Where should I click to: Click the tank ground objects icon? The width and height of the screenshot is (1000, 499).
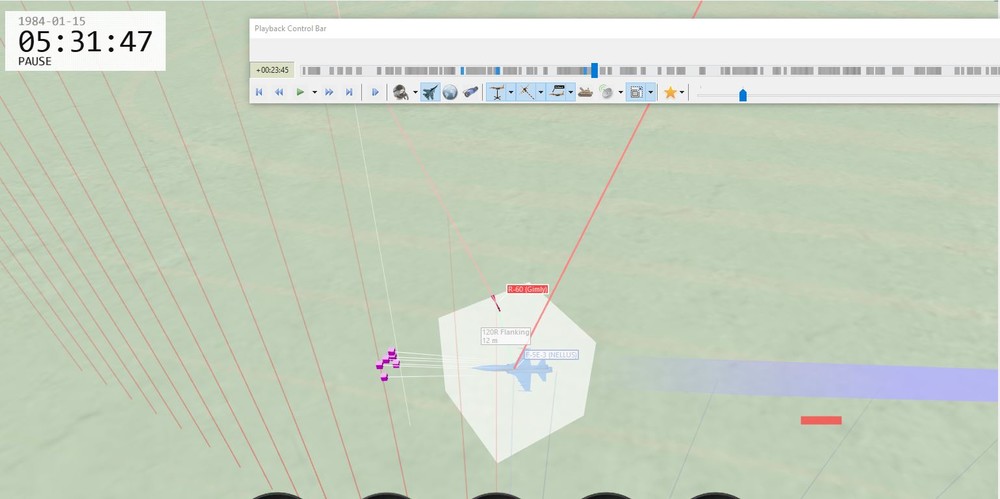pyautogui.click(x=585, y=93)
